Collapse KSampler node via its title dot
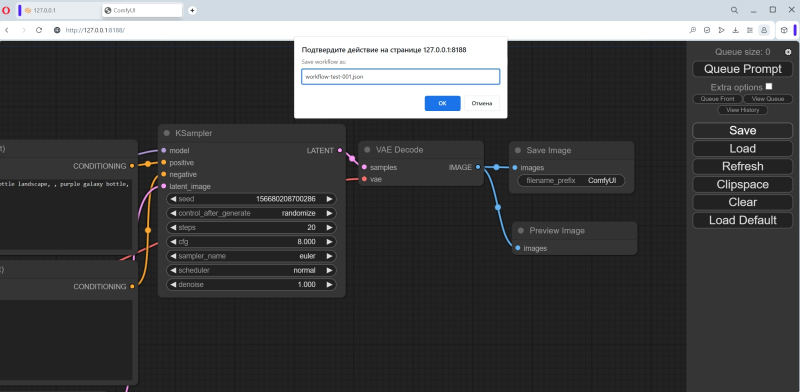The height and width of the screenshot is (392, 800). click(166, 133)
